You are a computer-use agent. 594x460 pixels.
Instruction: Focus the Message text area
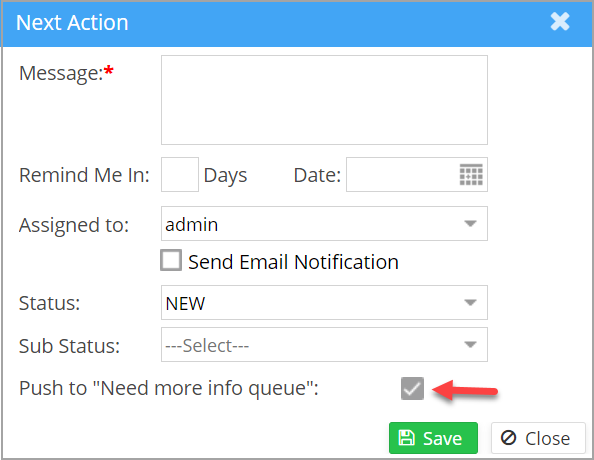point(324,100)
